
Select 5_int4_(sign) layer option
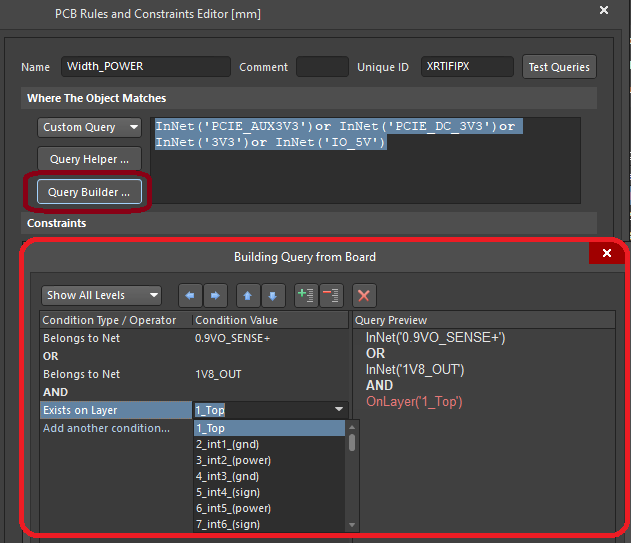(269, 492)
